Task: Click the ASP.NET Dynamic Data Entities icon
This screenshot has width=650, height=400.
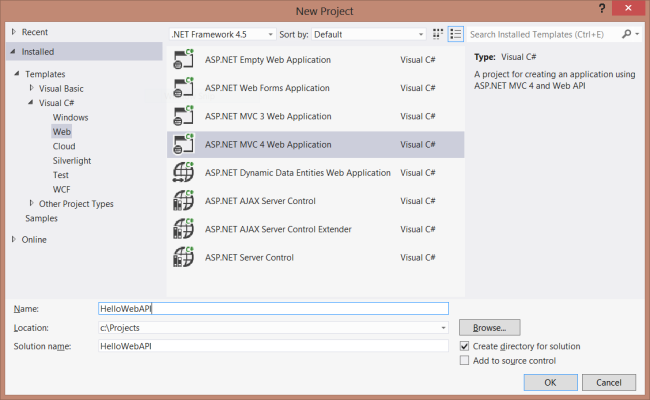Action: coord(183,172)
